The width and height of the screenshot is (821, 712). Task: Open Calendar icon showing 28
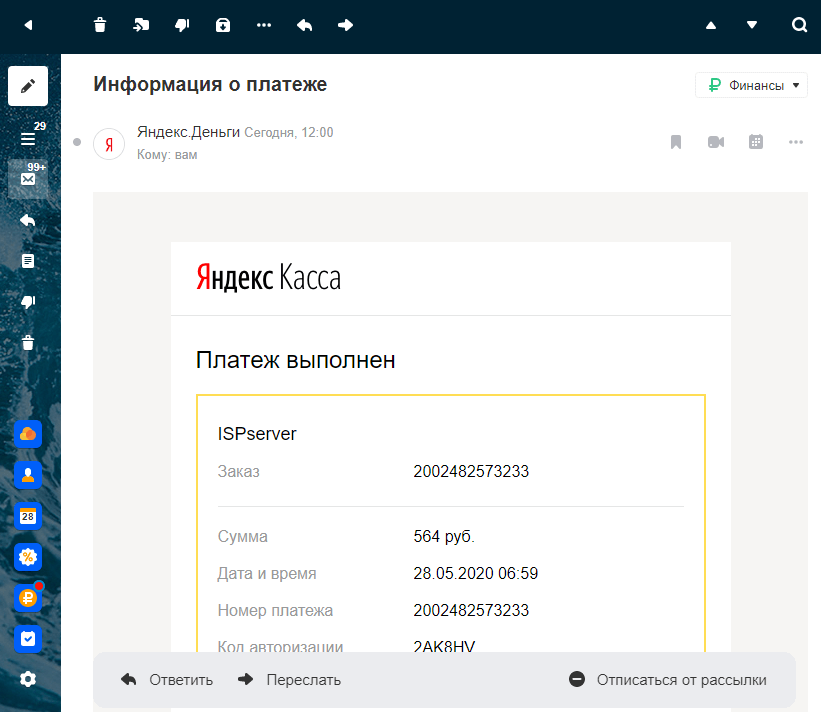click(x=28, y=516)
